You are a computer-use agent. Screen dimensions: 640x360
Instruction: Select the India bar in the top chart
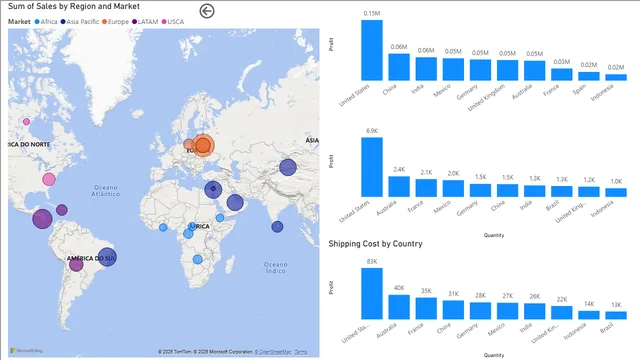[x=426, y=69]
